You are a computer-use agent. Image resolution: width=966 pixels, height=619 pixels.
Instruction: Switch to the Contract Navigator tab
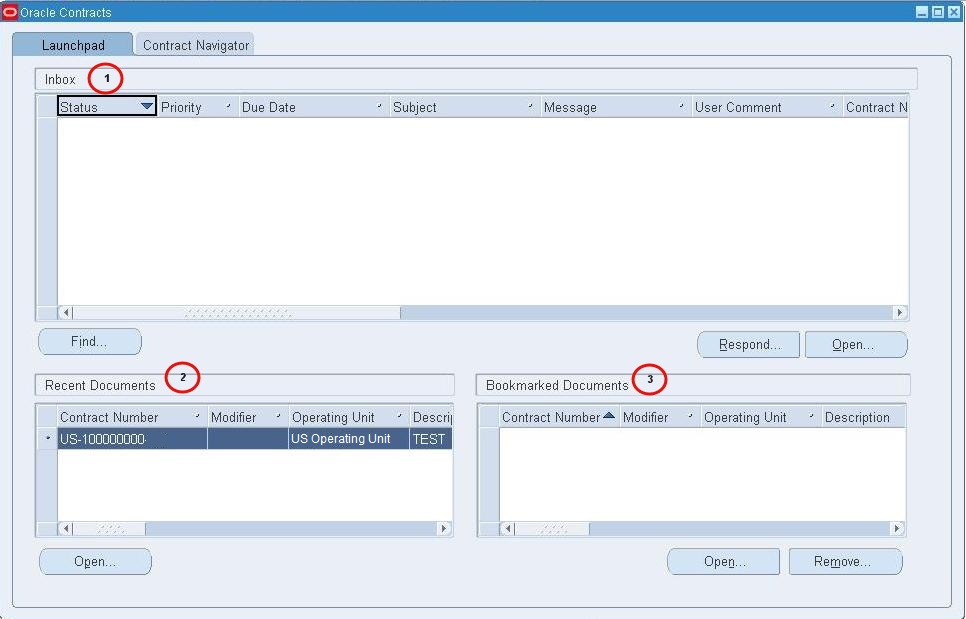(195, 44)
